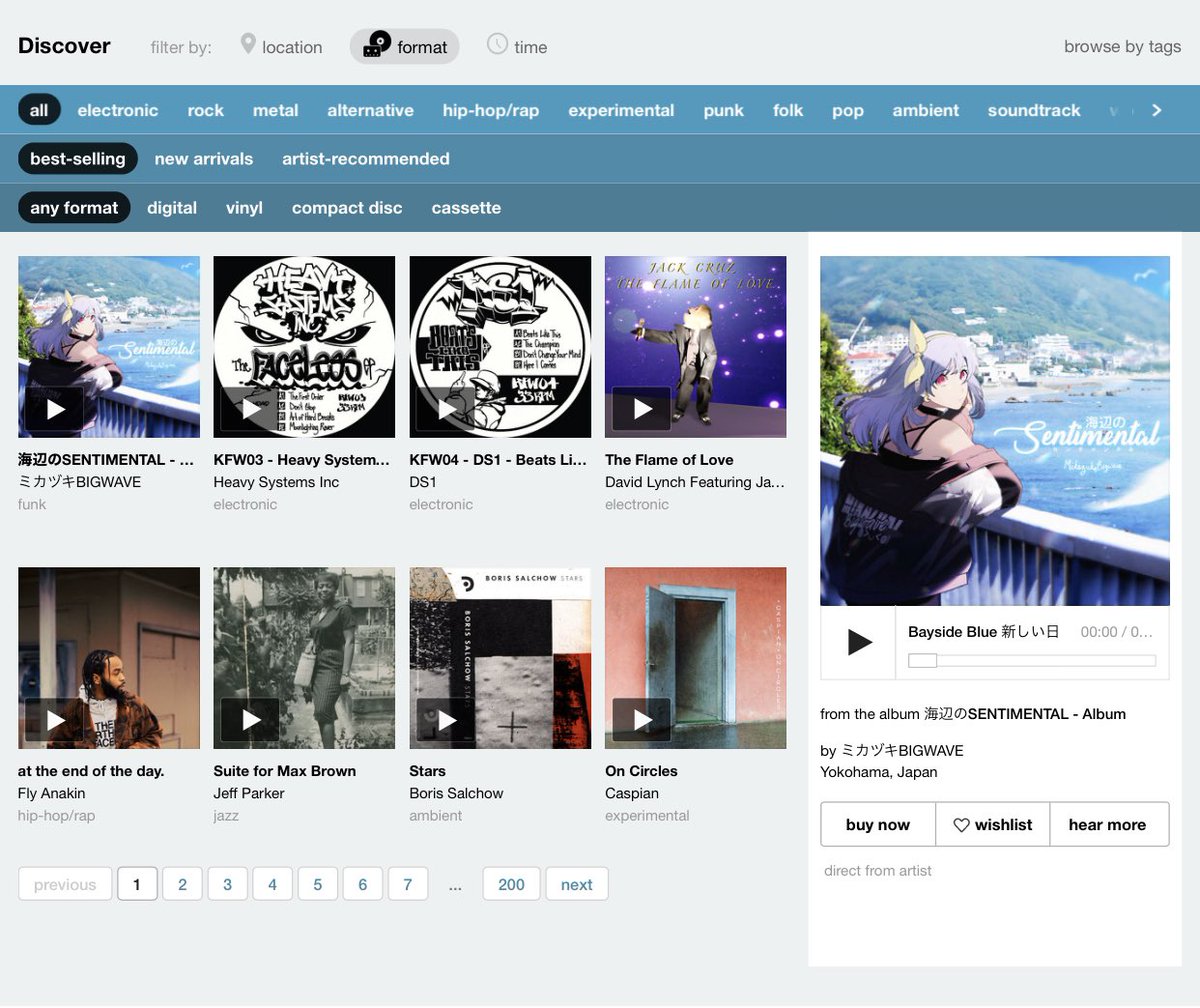Filter by digital format
Viewport: 1200px width, 1008px height.
tap(172, 207)
